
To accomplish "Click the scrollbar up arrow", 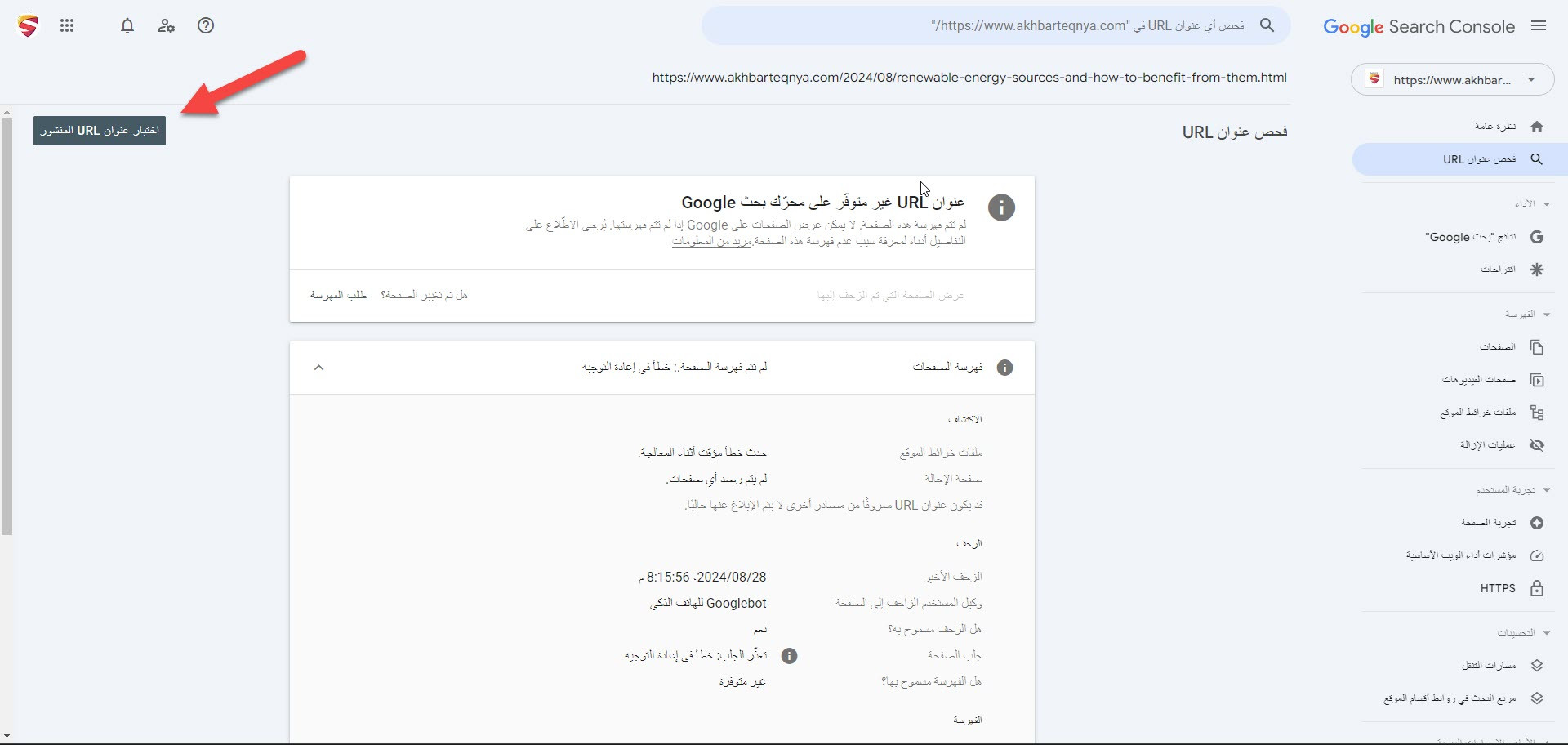I will click(x=7, y=111).
